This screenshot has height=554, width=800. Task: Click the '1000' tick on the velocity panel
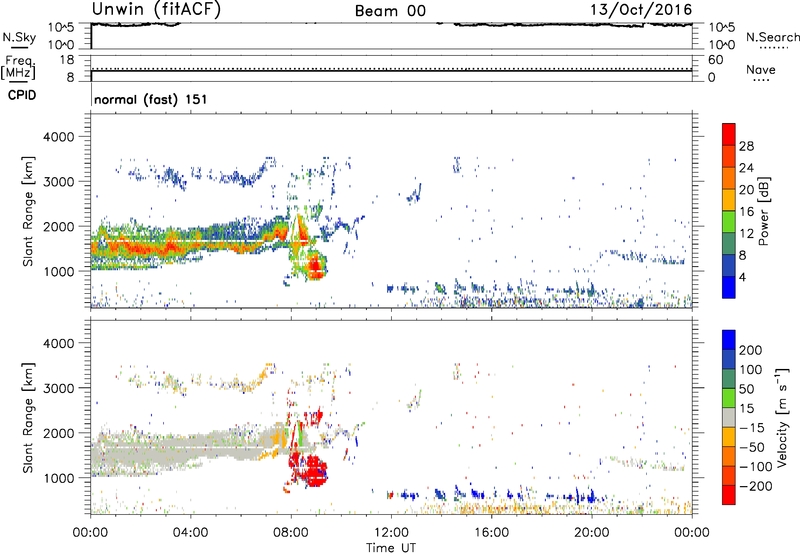(x=58, y=478)
